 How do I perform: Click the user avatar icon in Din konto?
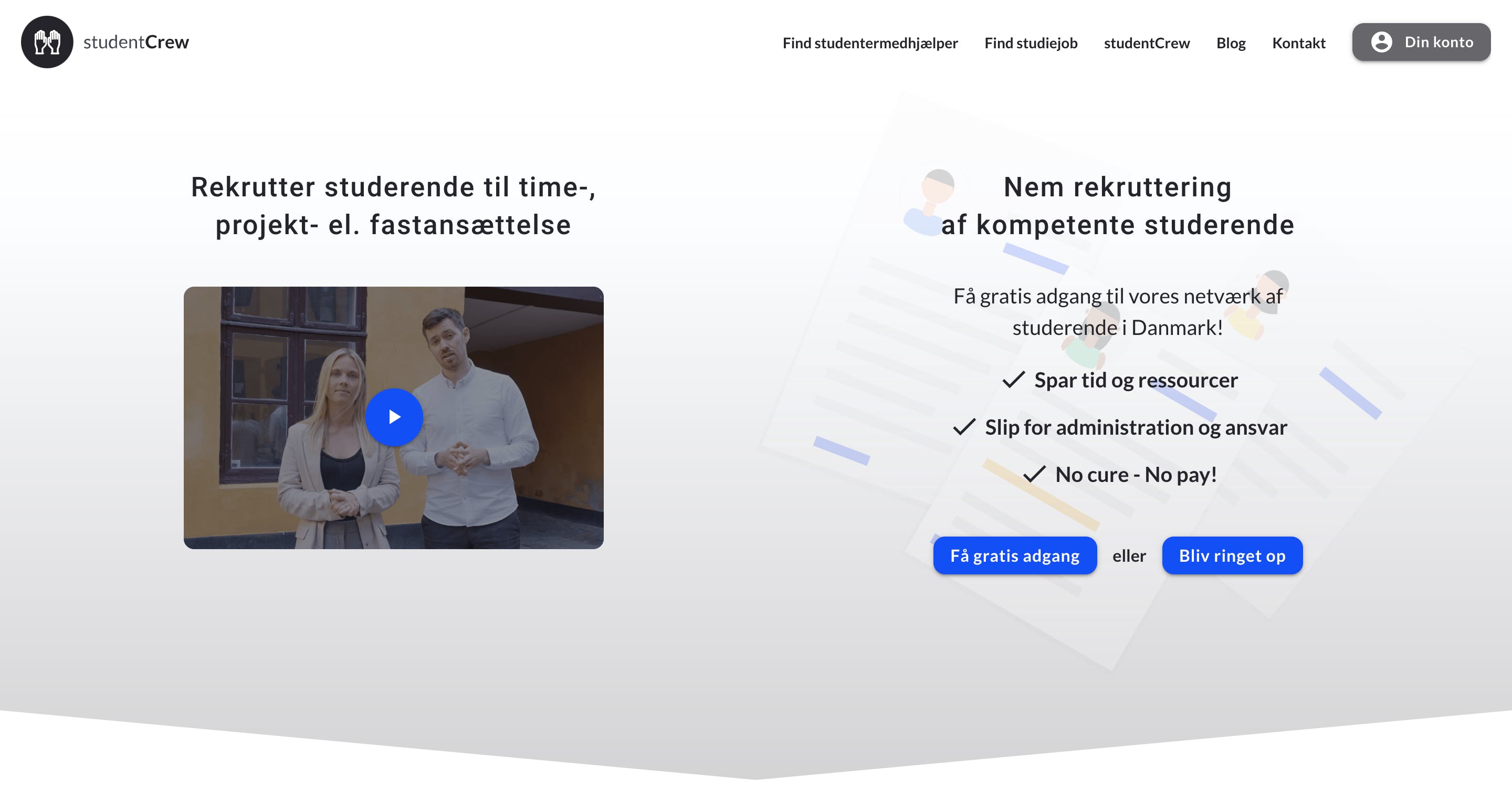coord(1381,42)
